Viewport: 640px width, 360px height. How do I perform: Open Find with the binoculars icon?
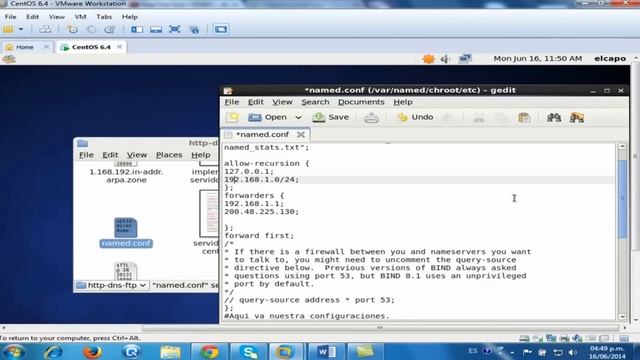553,118
